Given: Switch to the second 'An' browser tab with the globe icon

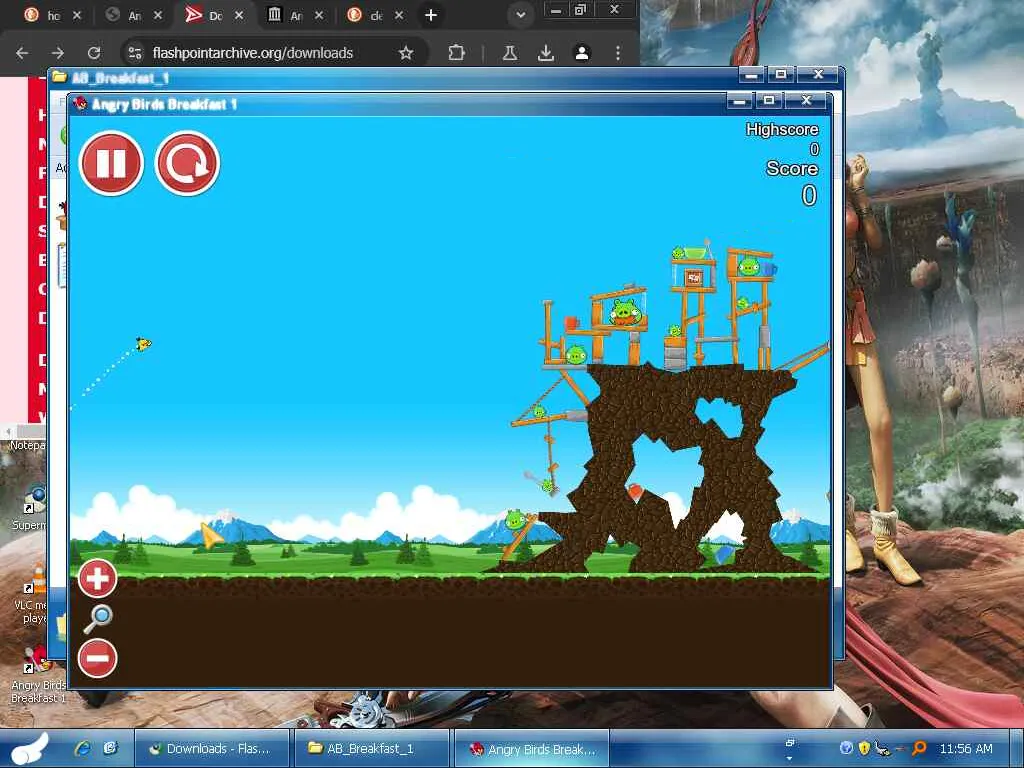Looking at the screenshot, I should click(x=132, y=15).
